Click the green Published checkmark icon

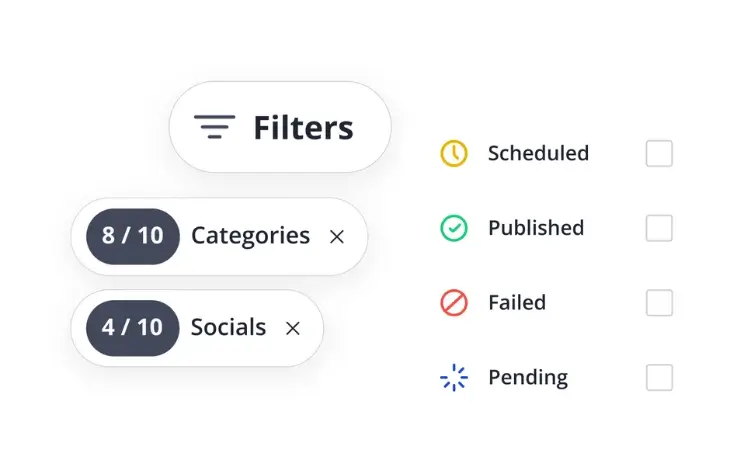click(454, 228)
